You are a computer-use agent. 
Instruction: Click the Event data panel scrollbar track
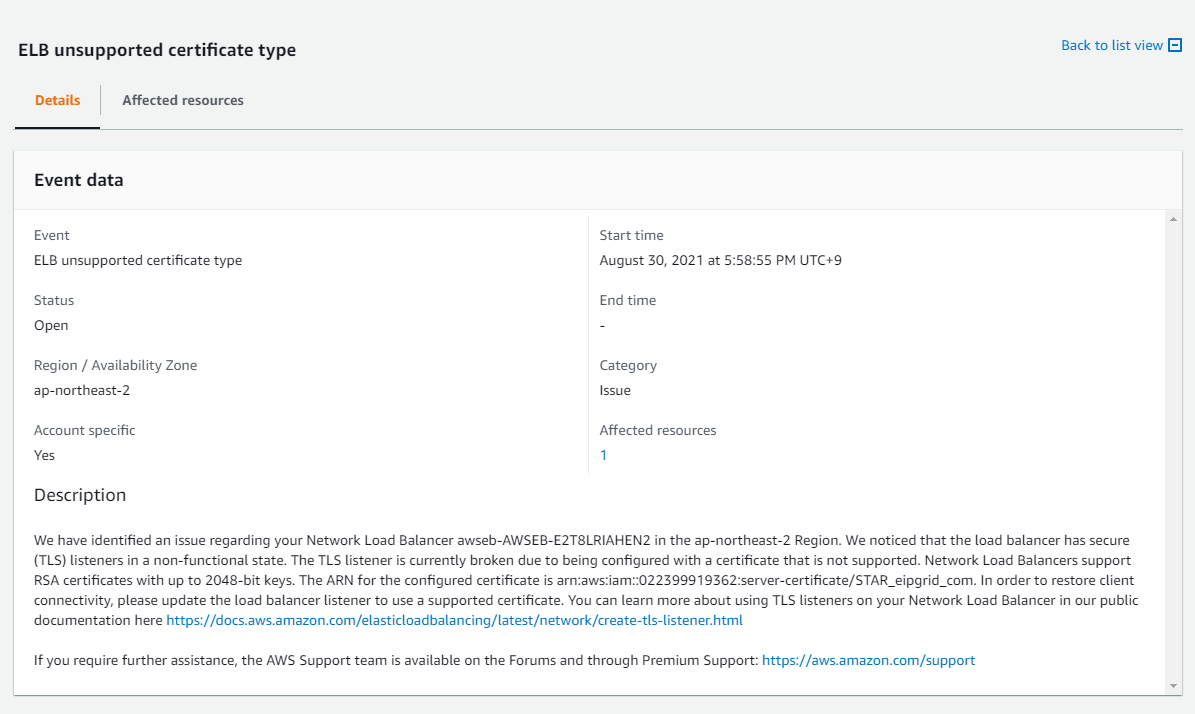point(1173,450)
